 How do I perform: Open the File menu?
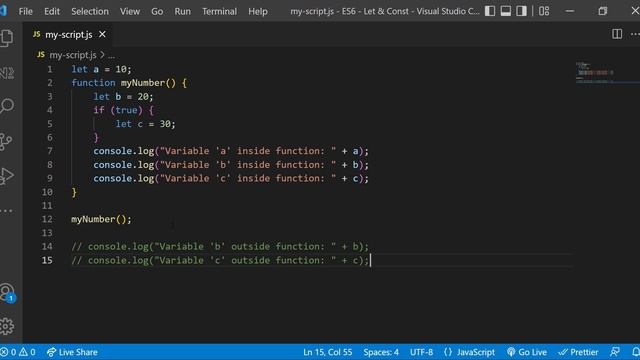(x=25, y=11)
